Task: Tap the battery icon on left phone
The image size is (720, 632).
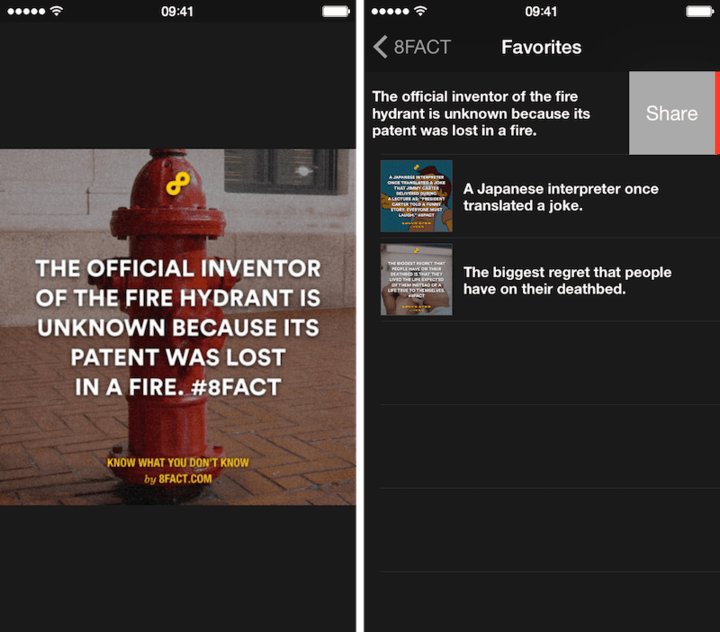Action: (x=336, y=11)
